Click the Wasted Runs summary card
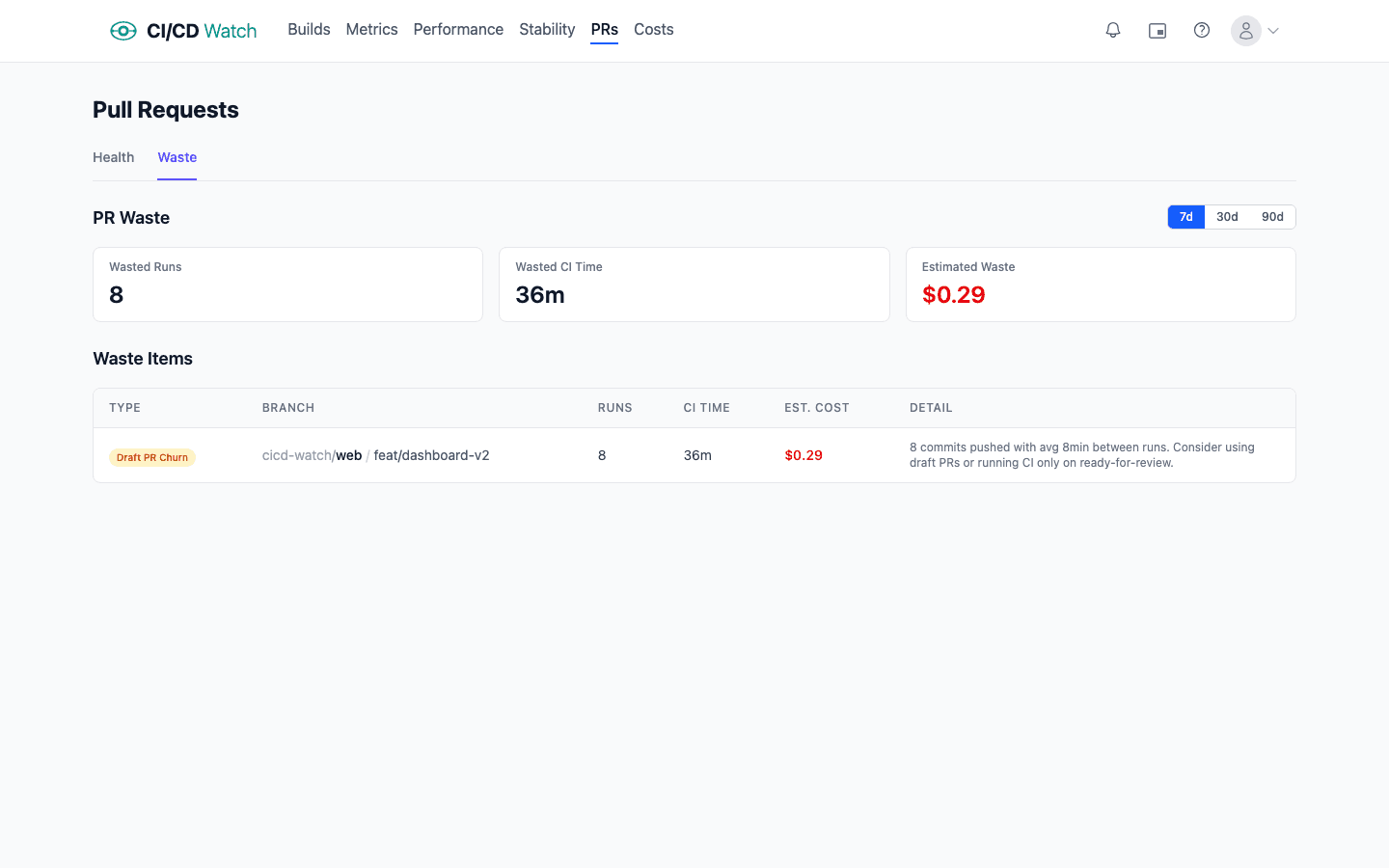The image size is (1389, 868). 287,285
